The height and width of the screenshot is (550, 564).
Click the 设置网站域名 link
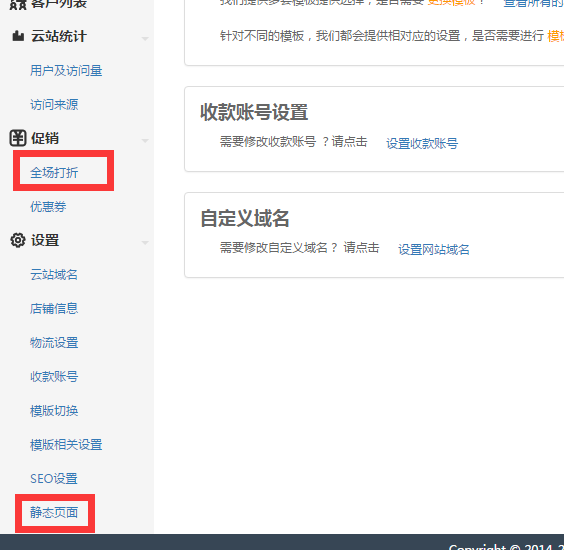click(x=434, y=250)
